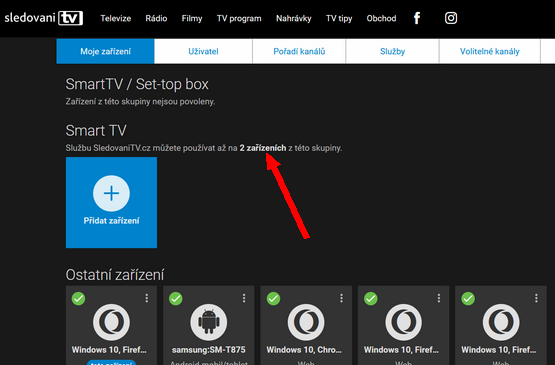Screen dimensions: 555x365
Task: Switch to the Uživatel tab
Action: [203, 51]
